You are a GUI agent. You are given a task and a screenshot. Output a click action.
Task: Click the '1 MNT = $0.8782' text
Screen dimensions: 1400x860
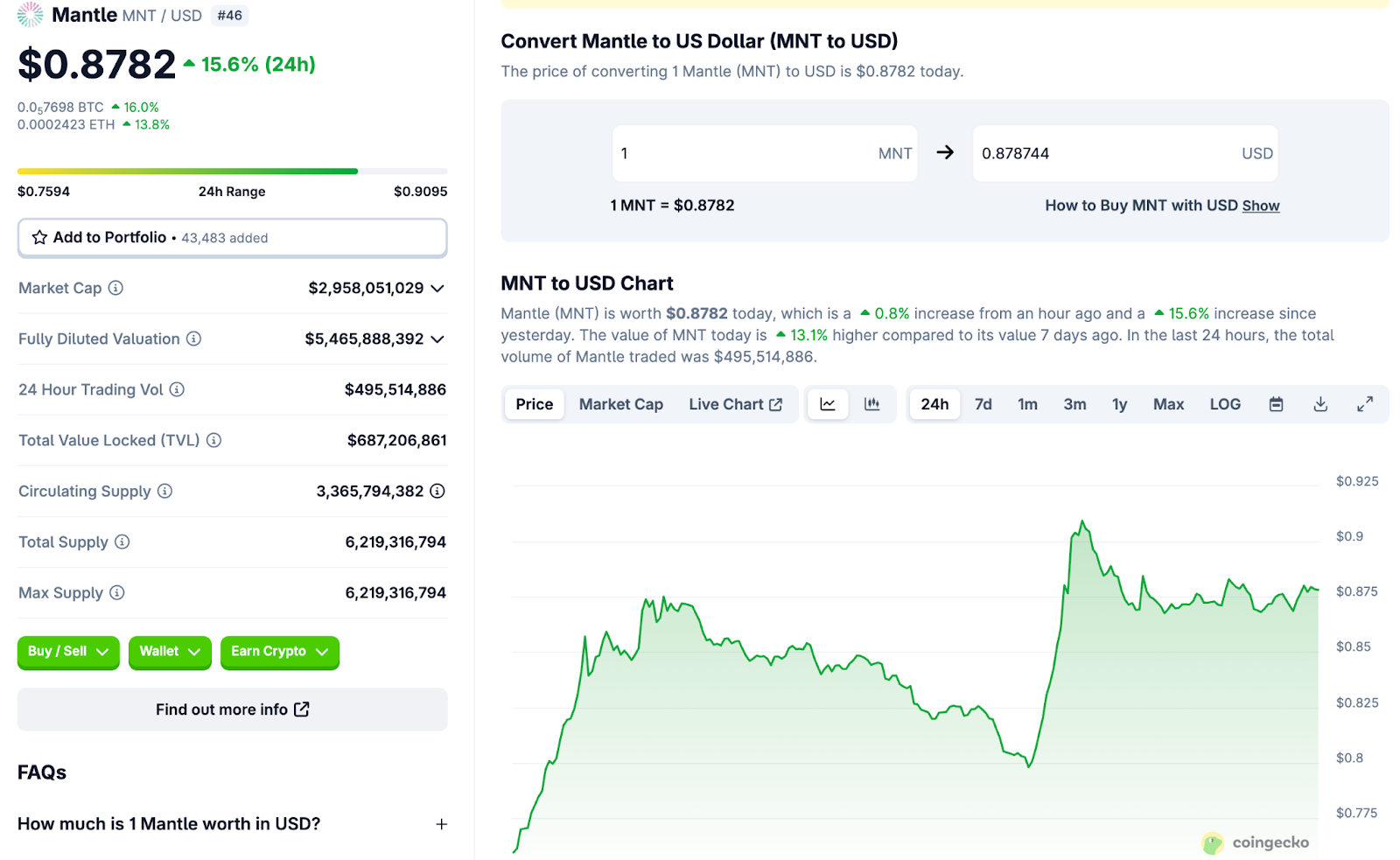672,206
